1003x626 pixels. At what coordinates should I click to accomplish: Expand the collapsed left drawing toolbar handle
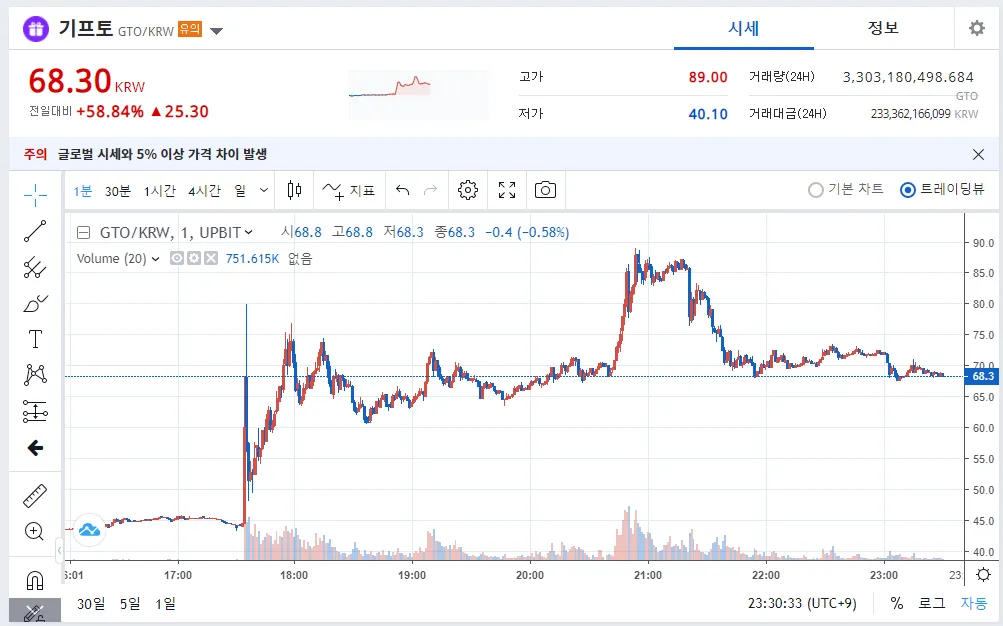click(59, 550)
